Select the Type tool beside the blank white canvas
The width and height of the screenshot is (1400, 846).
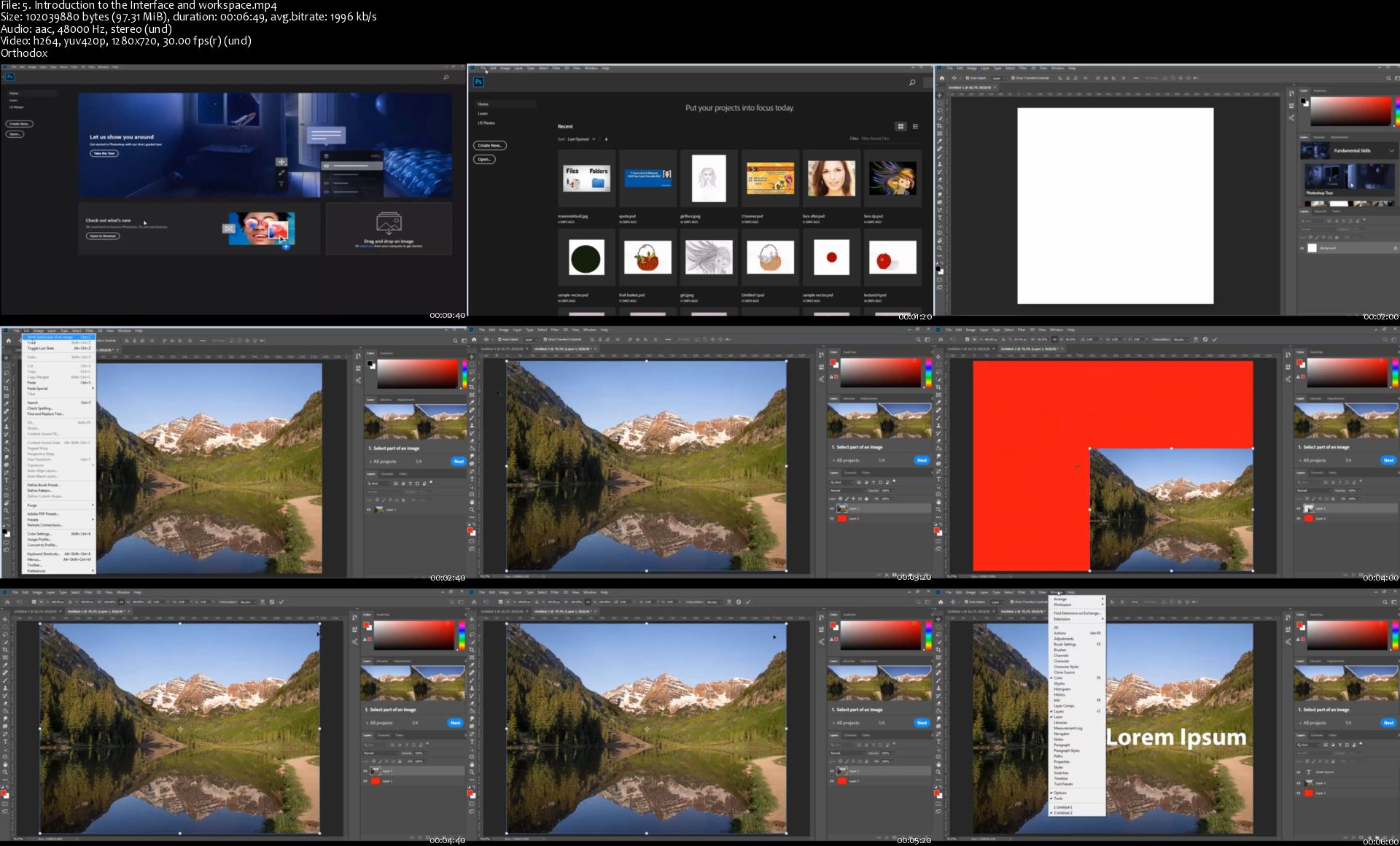click(940, 217)
